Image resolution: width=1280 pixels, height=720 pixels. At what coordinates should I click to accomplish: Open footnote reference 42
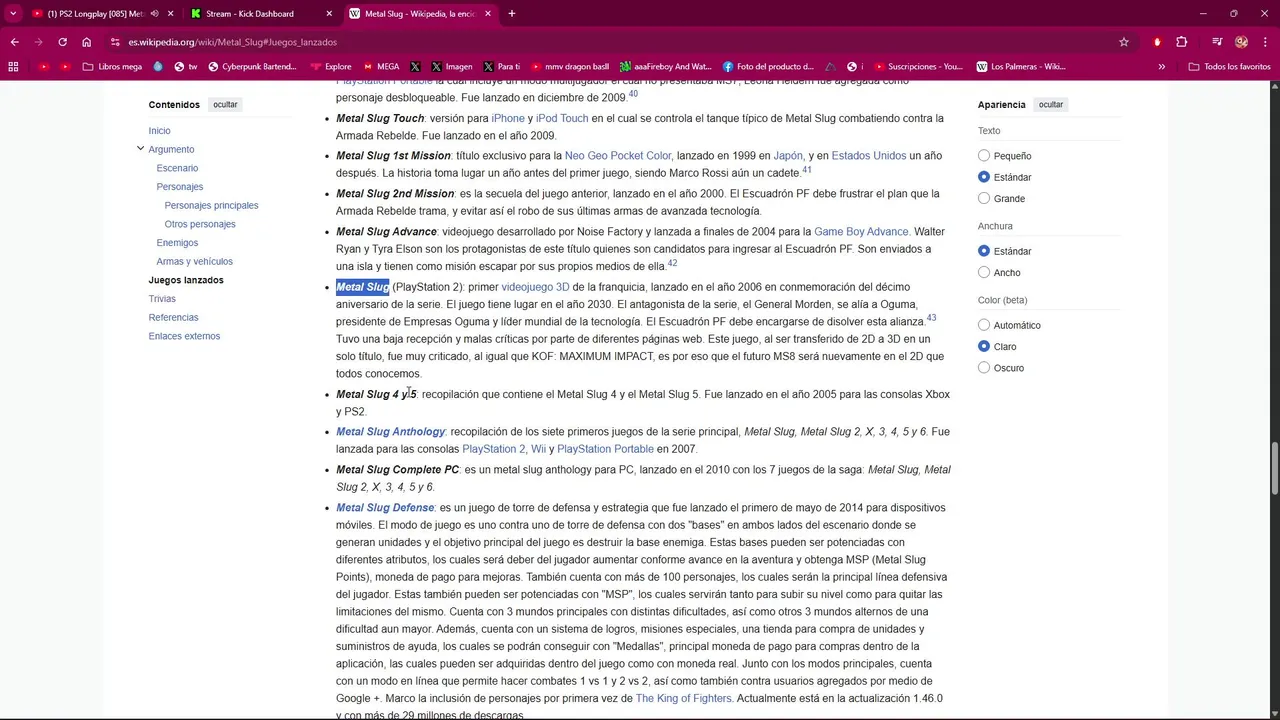[672, 264]
